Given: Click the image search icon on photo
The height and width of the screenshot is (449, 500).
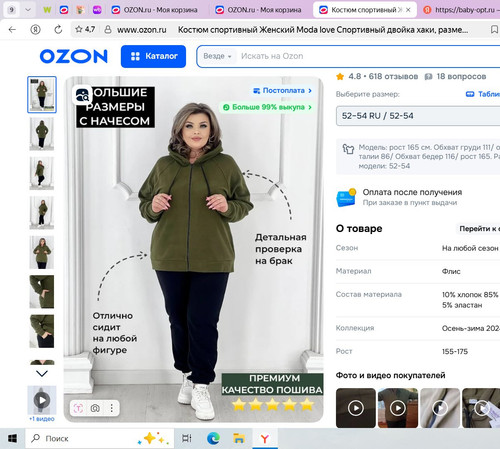Looking at the screenshot, I should 95,408.
